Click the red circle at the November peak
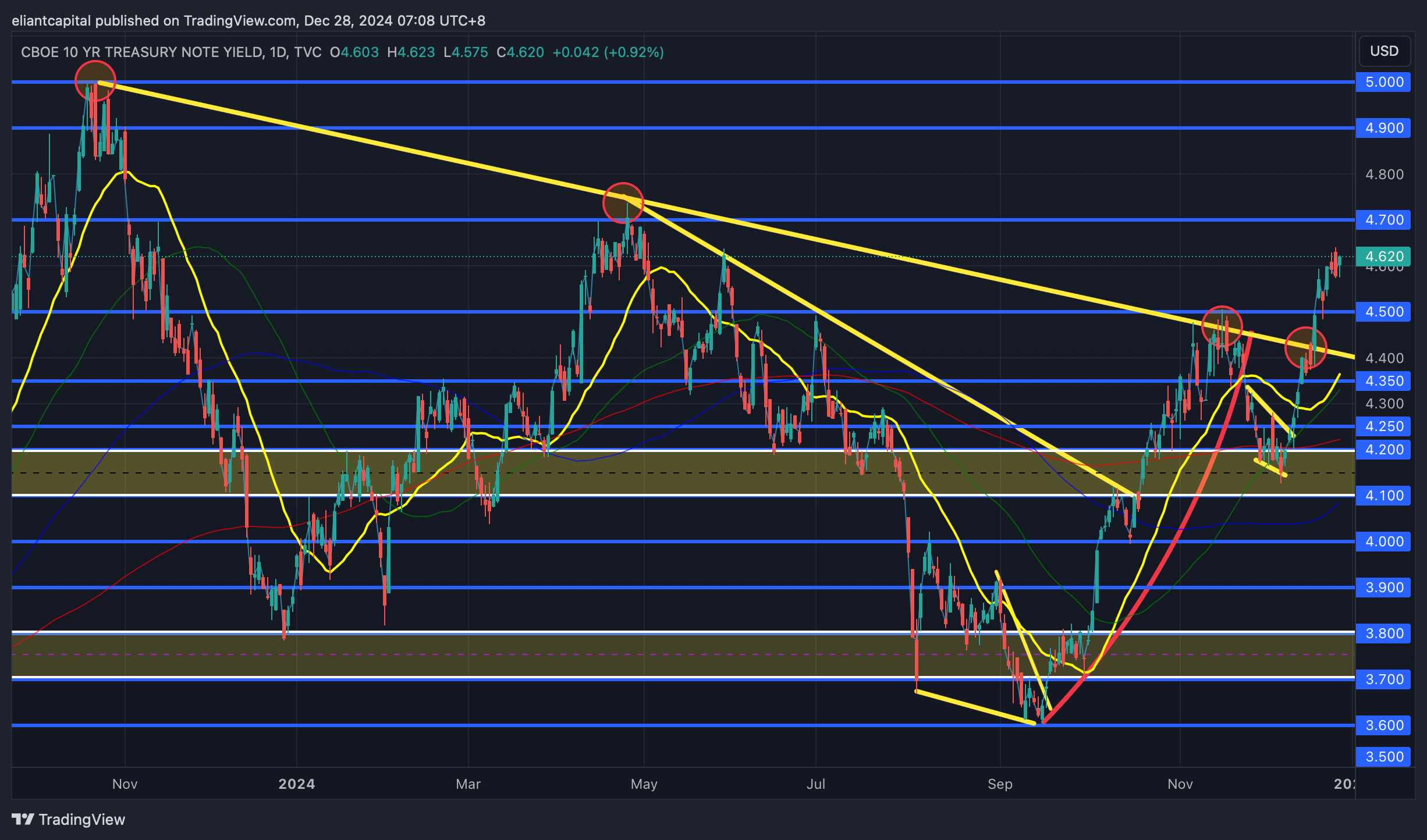 pos(1222,326)
